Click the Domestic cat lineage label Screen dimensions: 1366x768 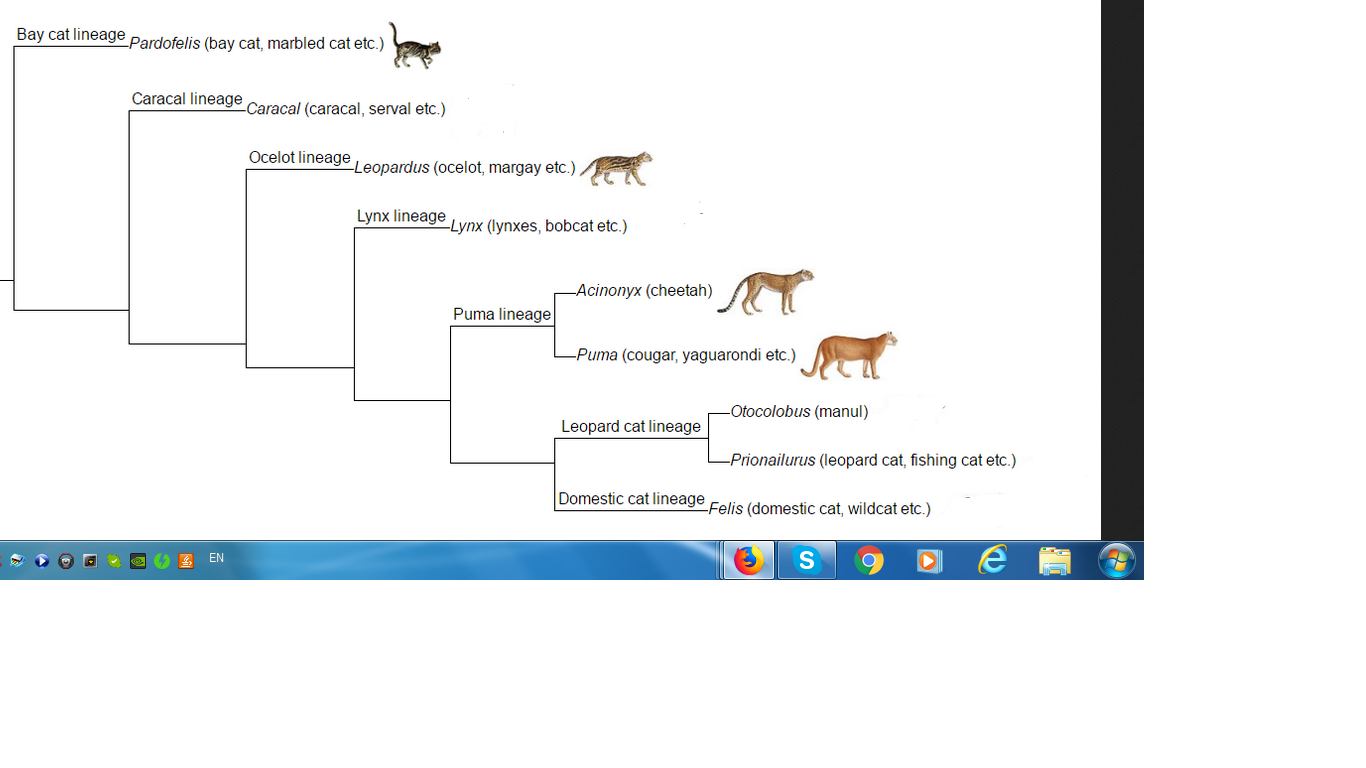click(x=631, y=498)
